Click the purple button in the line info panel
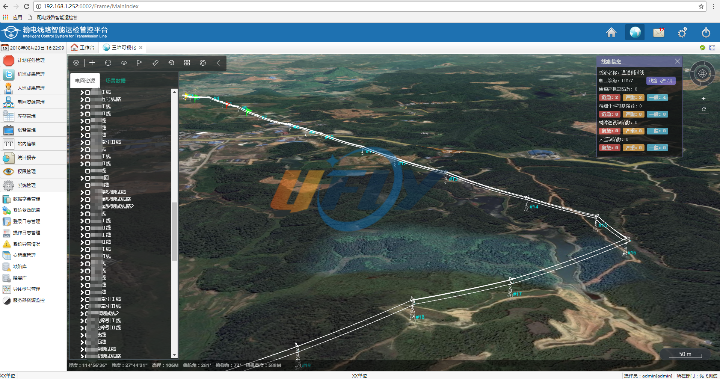The height and width of the screenshot is (379, 720). (661, 81)
